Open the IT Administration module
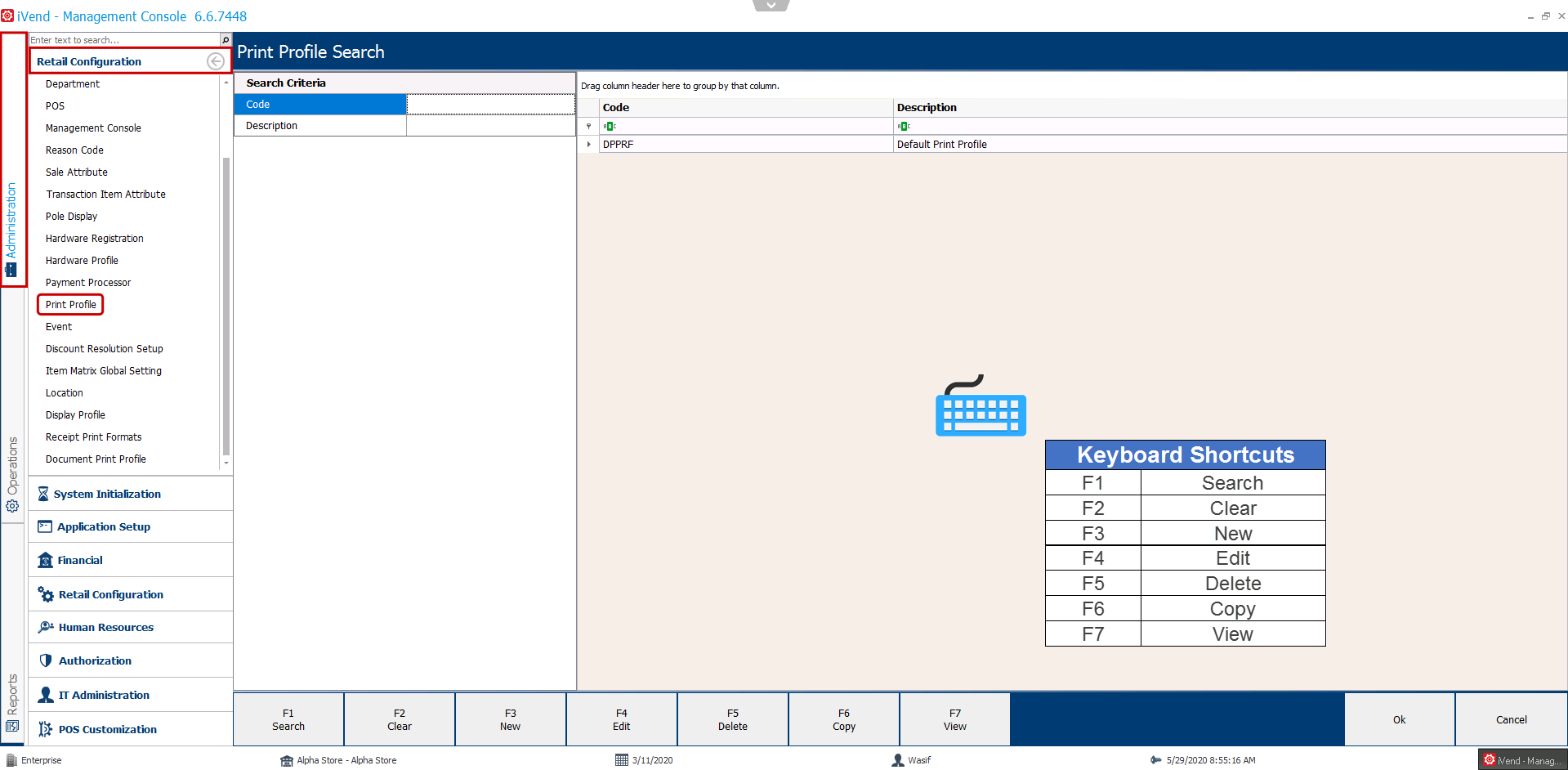The height and width of the screenshot is (770, 1568). (x=131, y=695)
